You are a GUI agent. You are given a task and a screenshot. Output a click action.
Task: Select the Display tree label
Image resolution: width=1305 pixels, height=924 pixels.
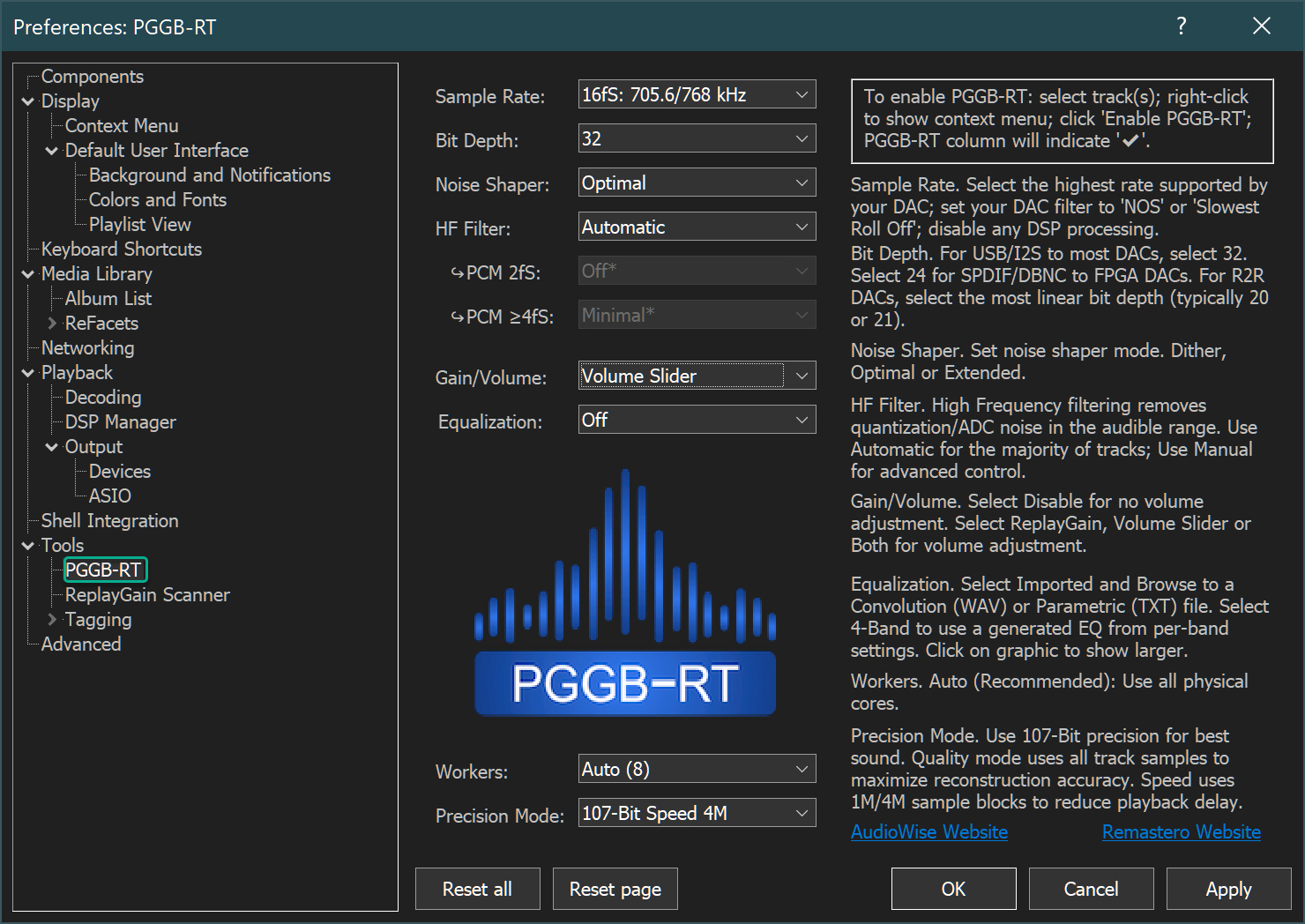point(71,101)
